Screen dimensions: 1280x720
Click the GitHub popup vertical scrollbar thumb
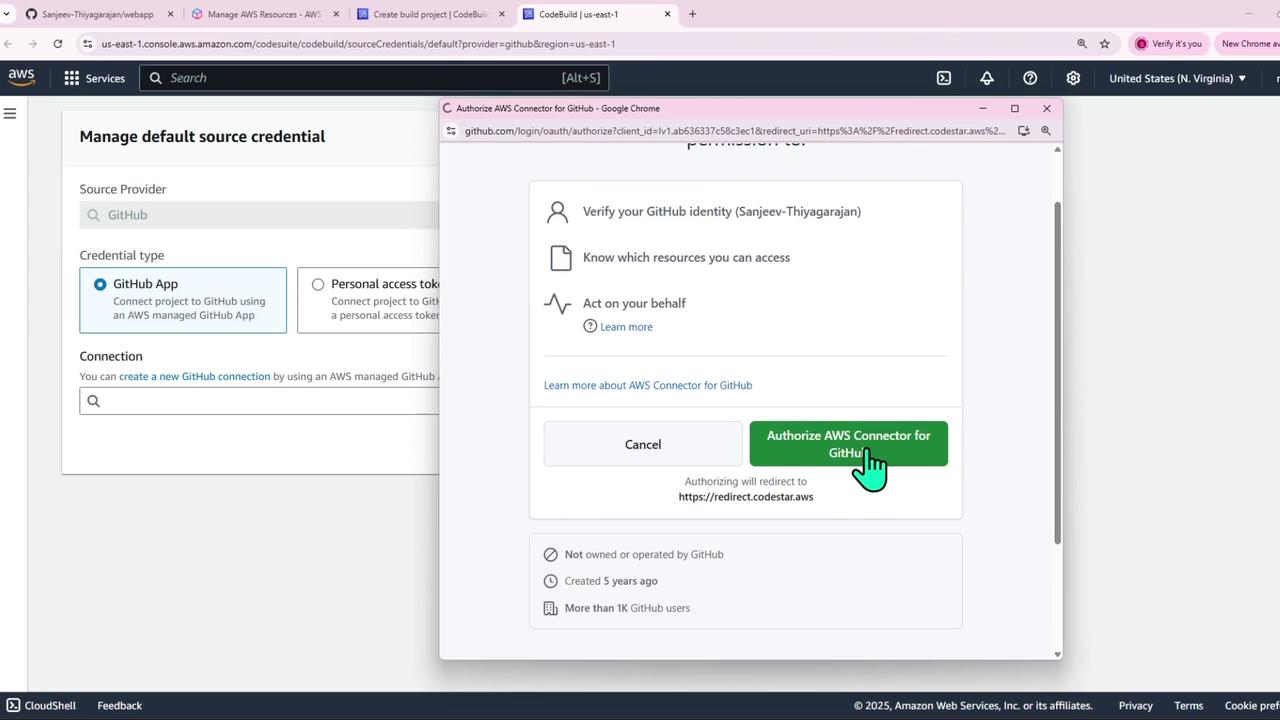pos(1057,372)
